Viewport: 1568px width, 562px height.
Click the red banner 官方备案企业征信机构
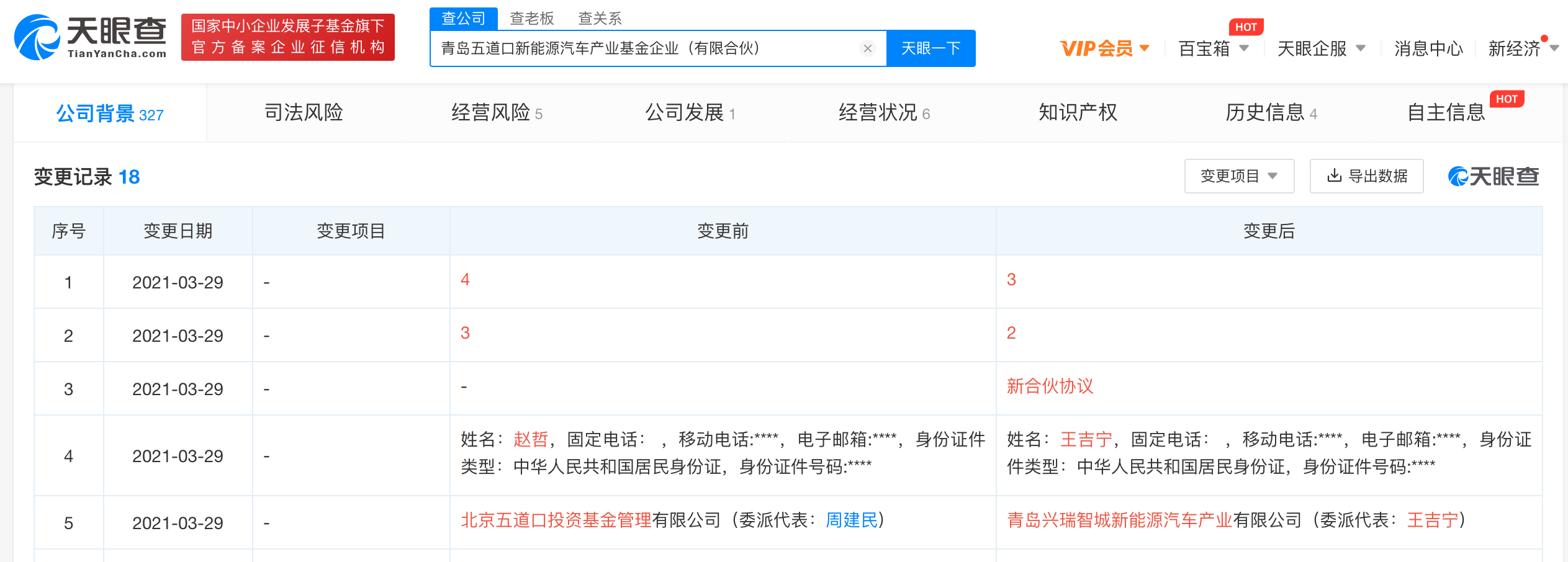pyautogui.click(x=288, y=37)
